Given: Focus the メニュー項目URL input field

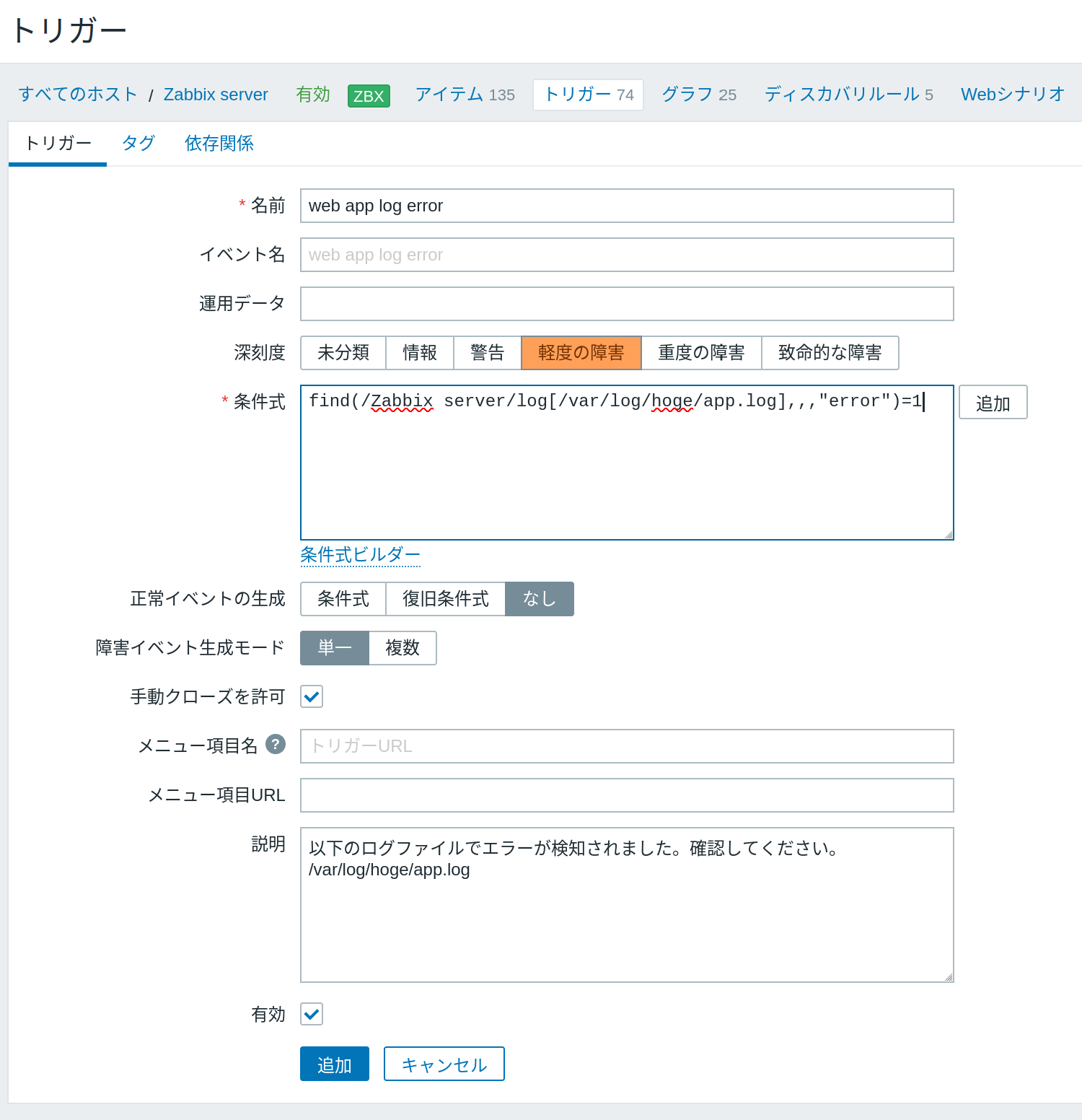Looking at the screenshot, I should point(626,795).
